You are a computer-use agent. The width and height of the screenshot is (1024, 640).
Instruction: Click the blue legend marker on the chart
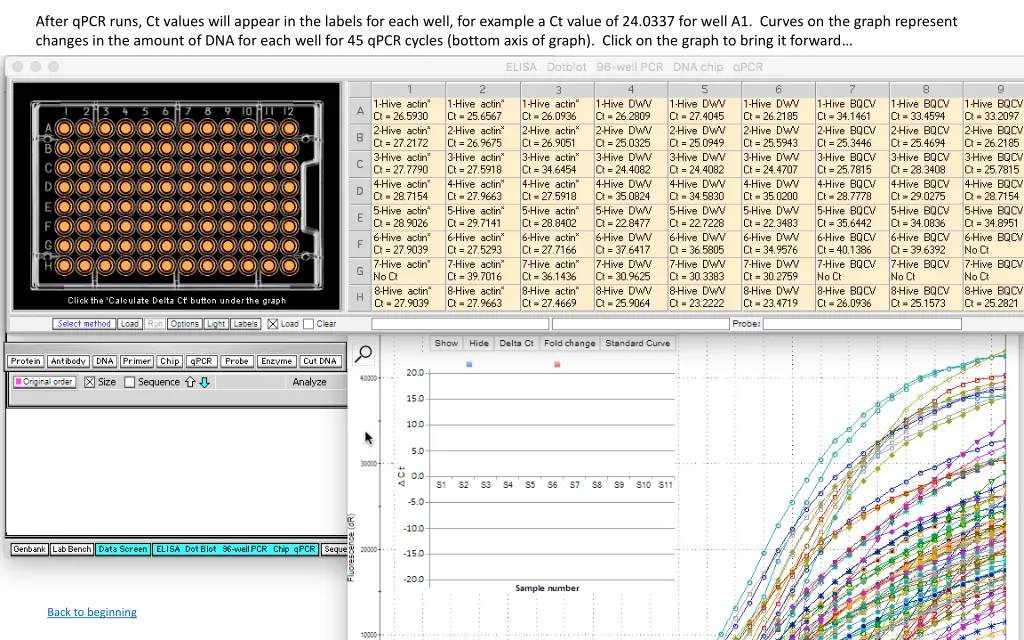coord(469,365)
